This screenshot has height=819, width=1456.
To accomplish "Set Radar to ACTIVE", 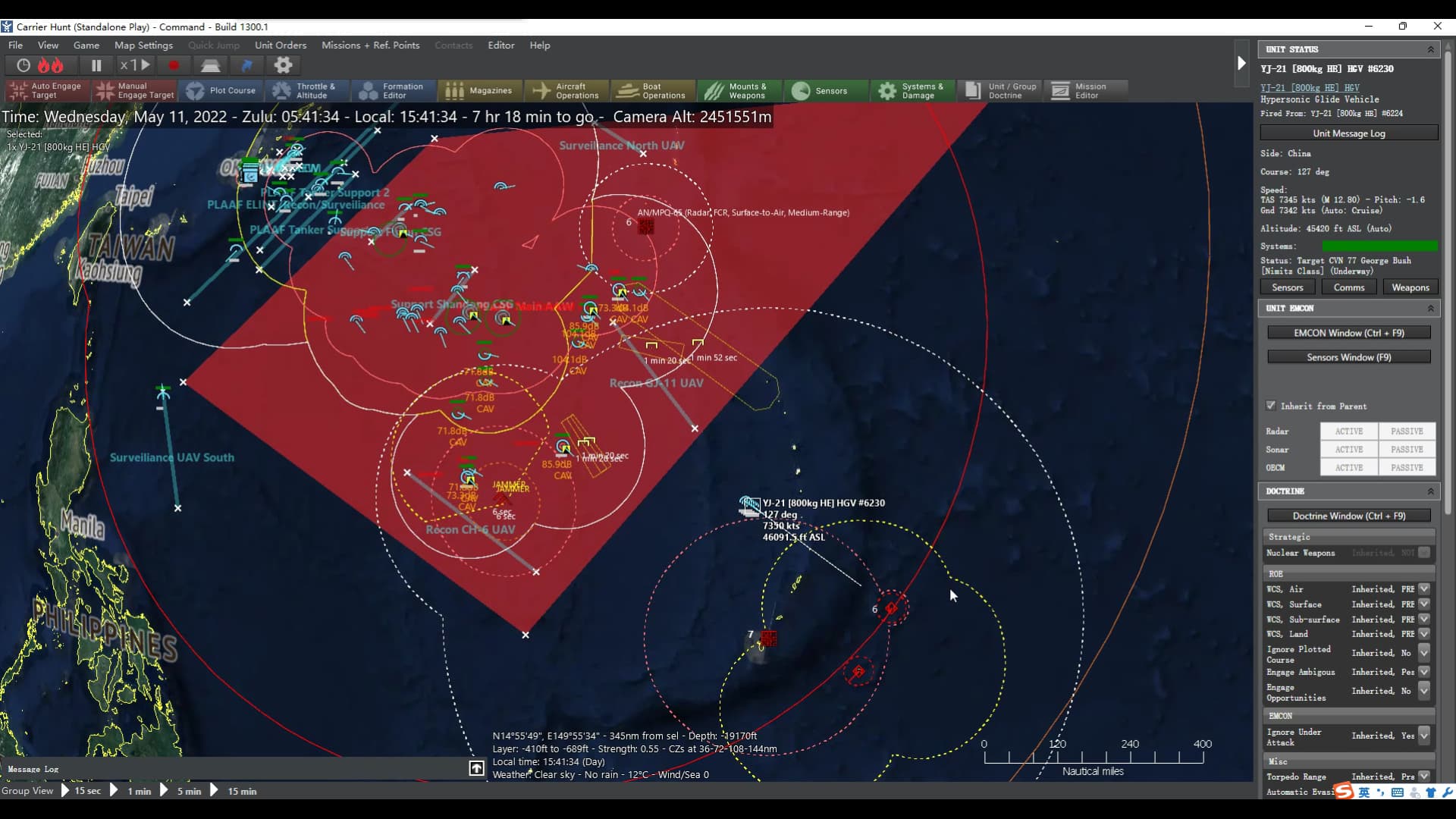I will (1348, 431).
